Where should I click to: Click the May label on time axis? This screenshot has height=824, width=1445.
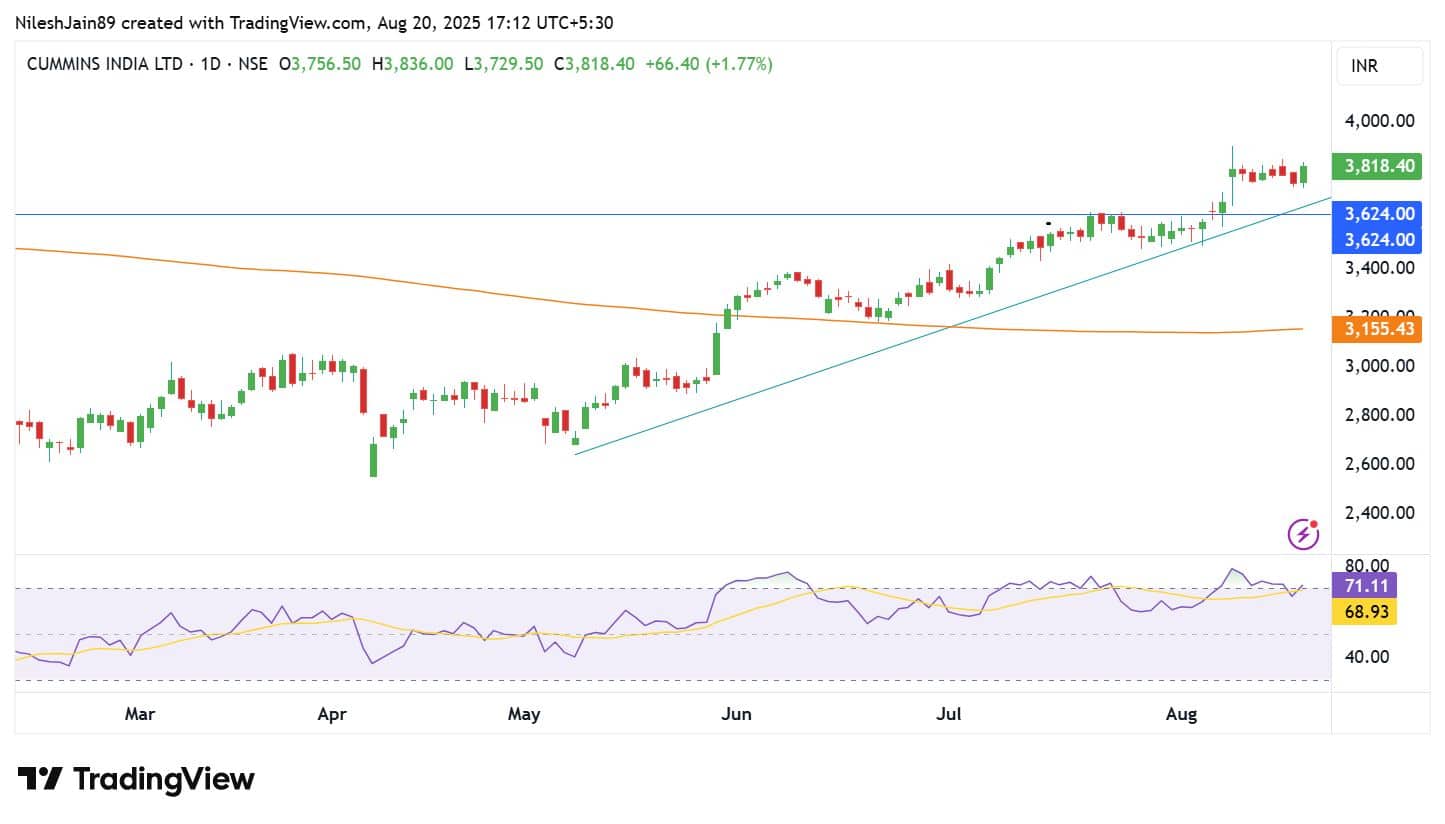[524, 714]
